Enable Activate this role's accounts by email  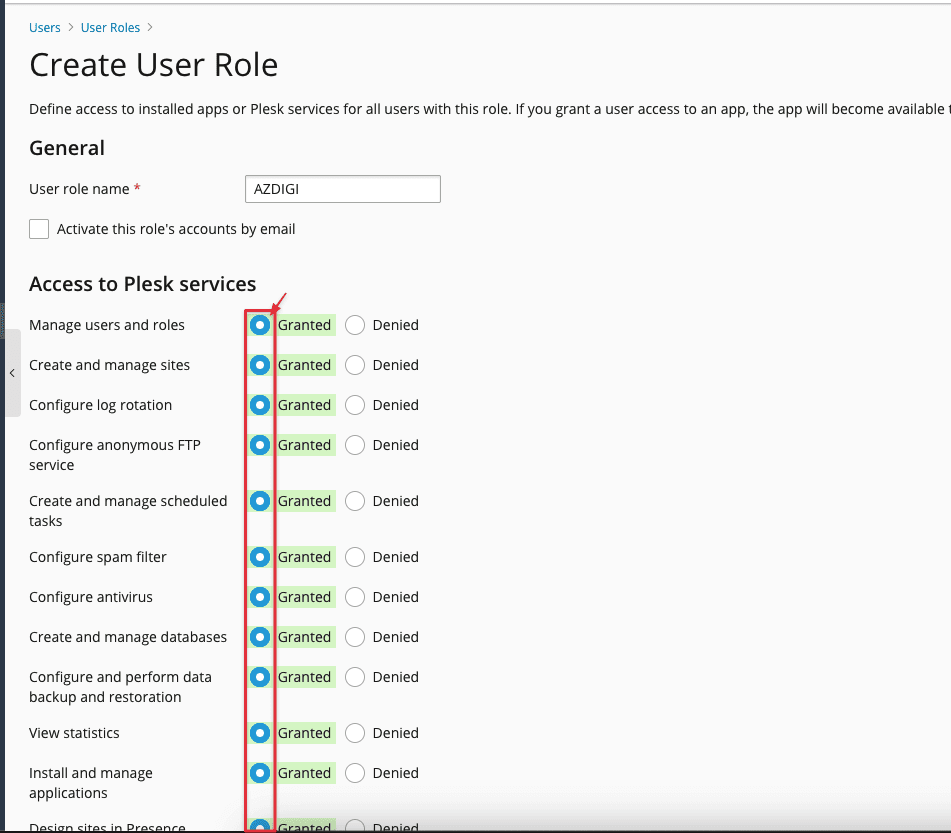39,229
